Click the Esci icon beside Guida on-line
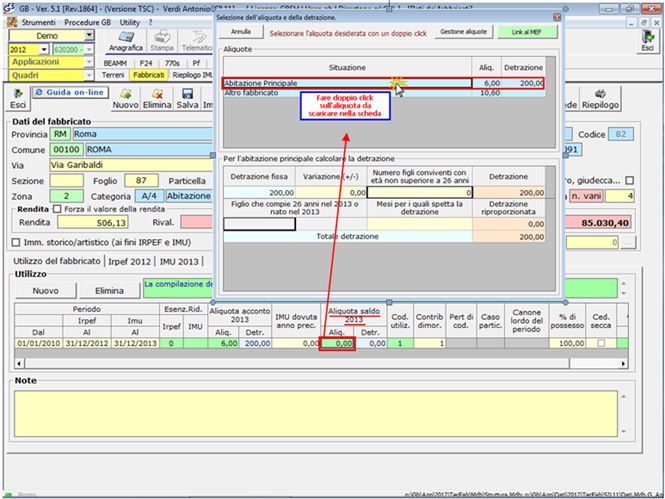Screen dimensions: 665x499 (18, 99)
